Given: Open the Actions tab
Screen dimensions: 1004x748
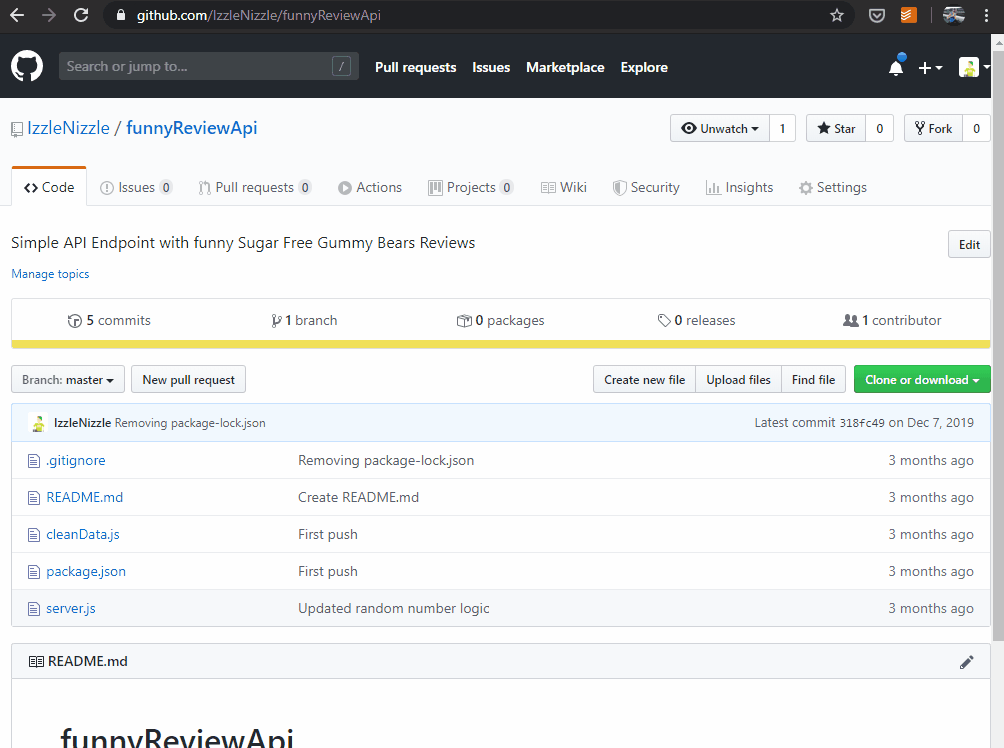Looking at the screenshot, I should pyautogui.click(x=370, y=187).
